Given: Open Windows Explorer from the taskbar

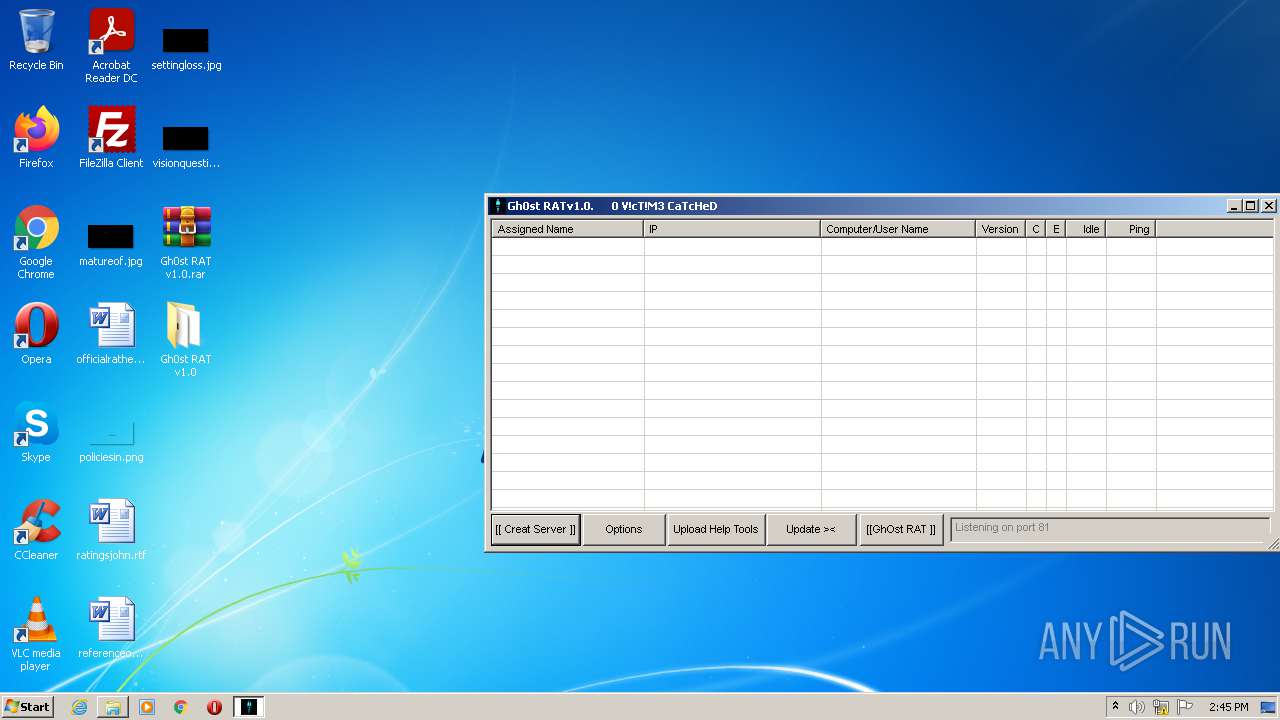Looking at the screenshot, I should pyautogui.click(x=113, y=707).
